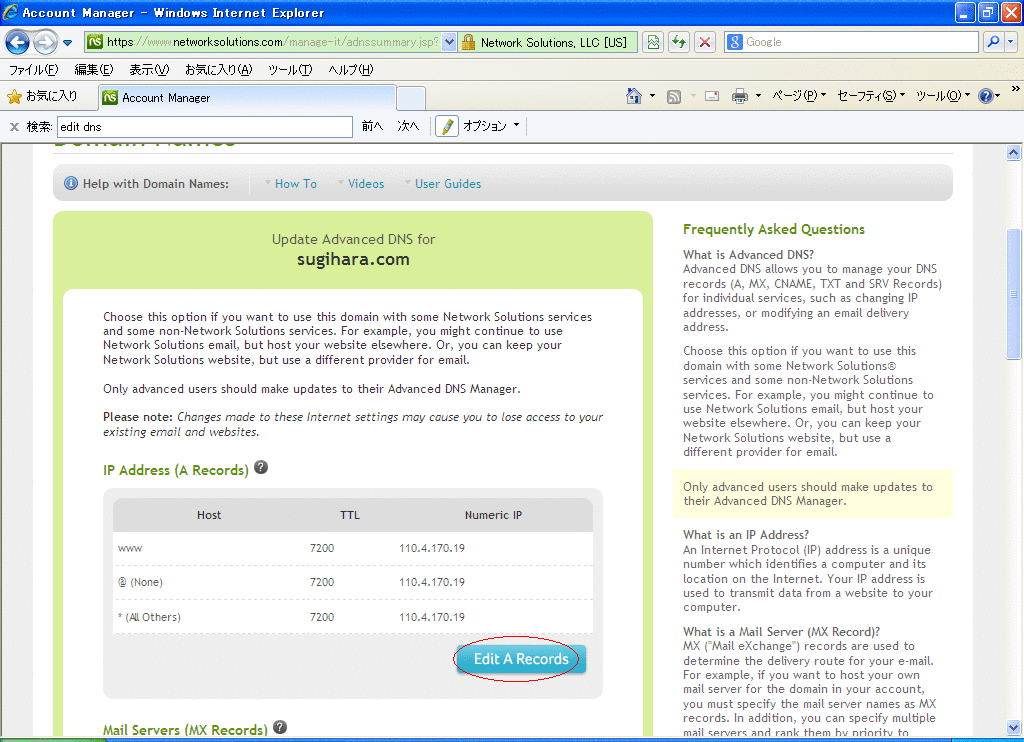
Task: Click the 'Numeric IP' column header
Action: [494, 515]
